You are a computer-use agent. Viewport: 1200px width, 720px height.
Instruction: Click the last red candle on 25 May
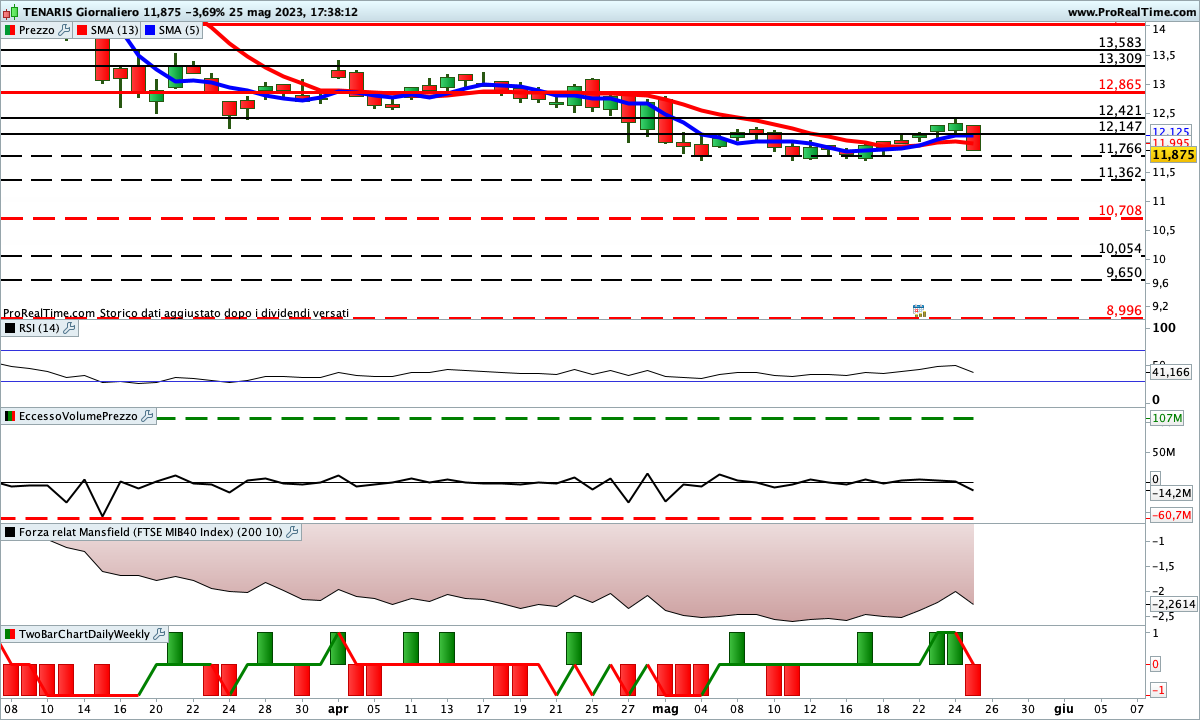point(973,138)
